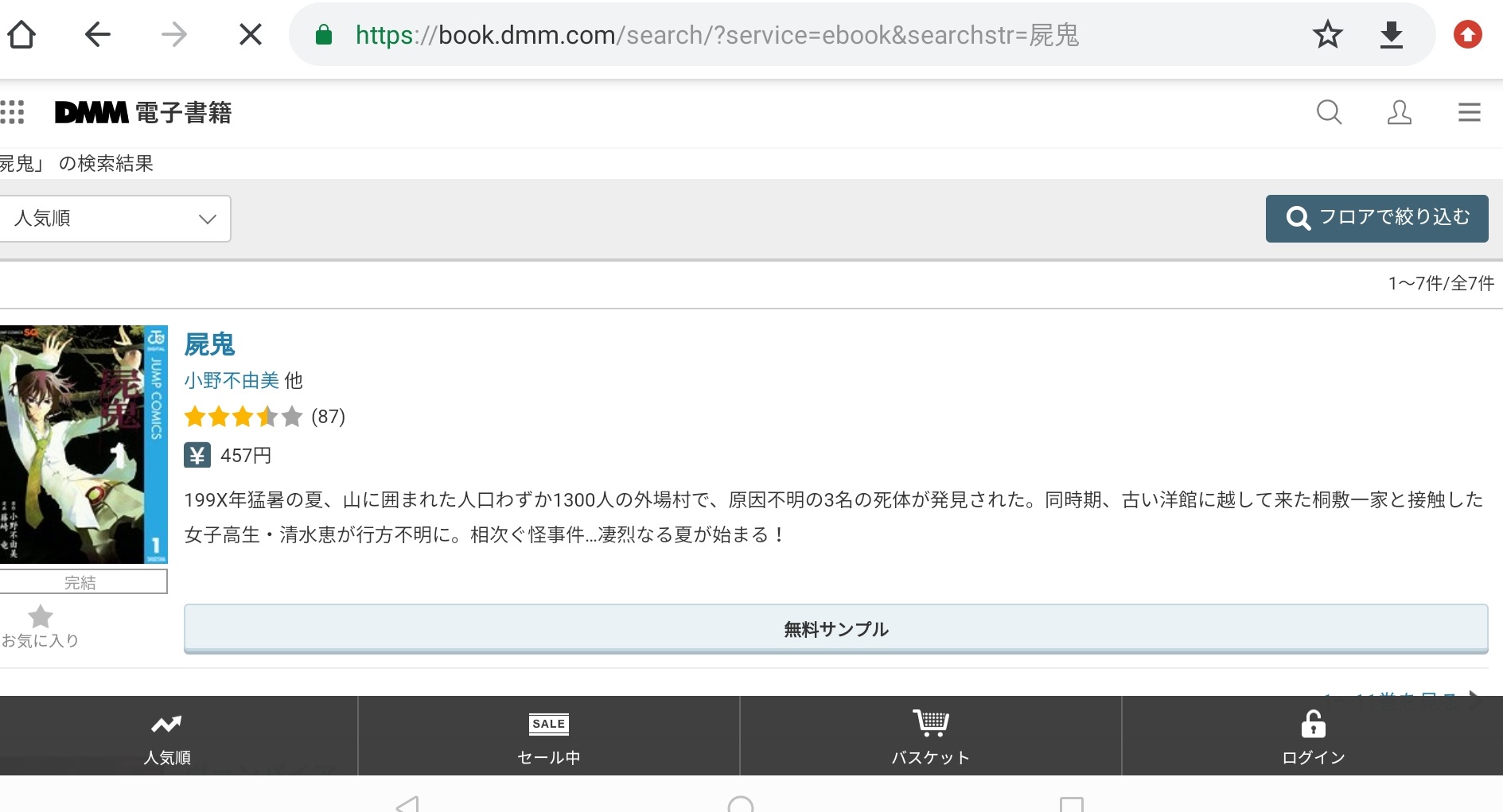Open the hamburger menu
Image resolution: width=1503 pixels, height=812 pixels.
coord(1469,112)
